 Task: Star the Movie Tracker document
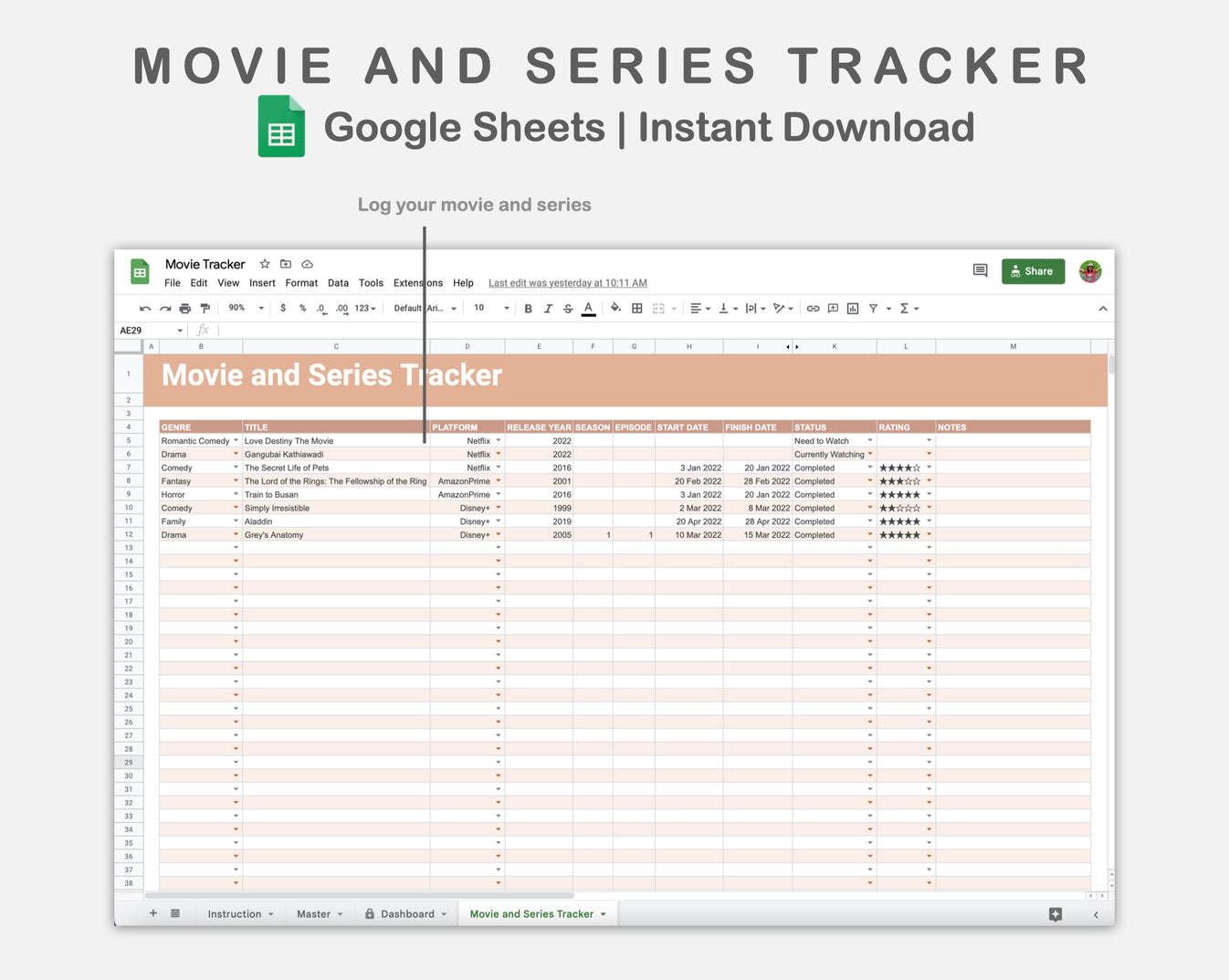coord(264,264)
